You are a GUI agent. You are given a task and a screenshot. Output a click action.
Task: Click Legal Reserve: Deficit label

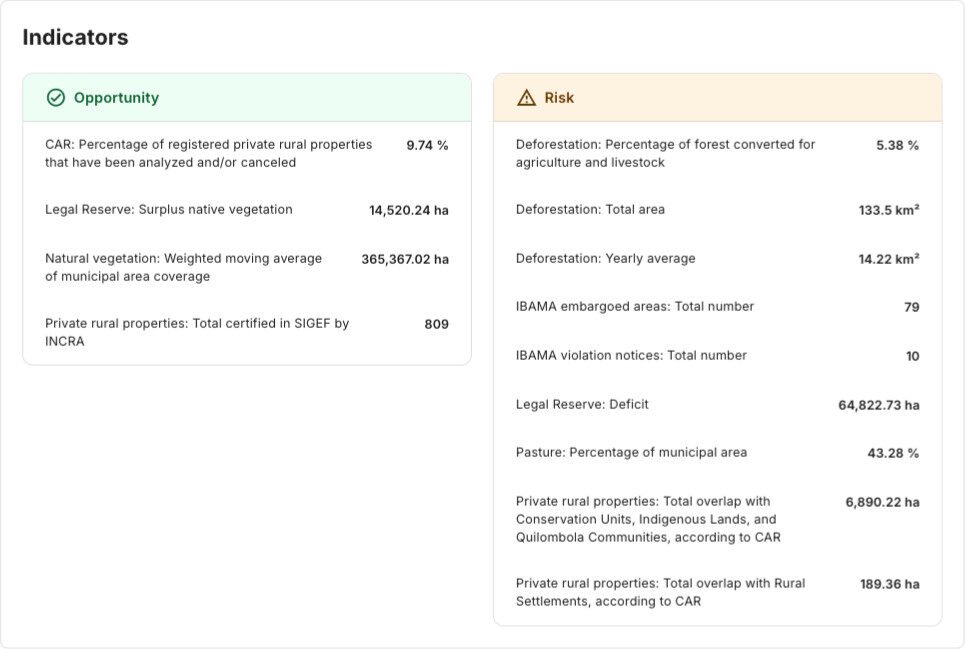point(582,405)
